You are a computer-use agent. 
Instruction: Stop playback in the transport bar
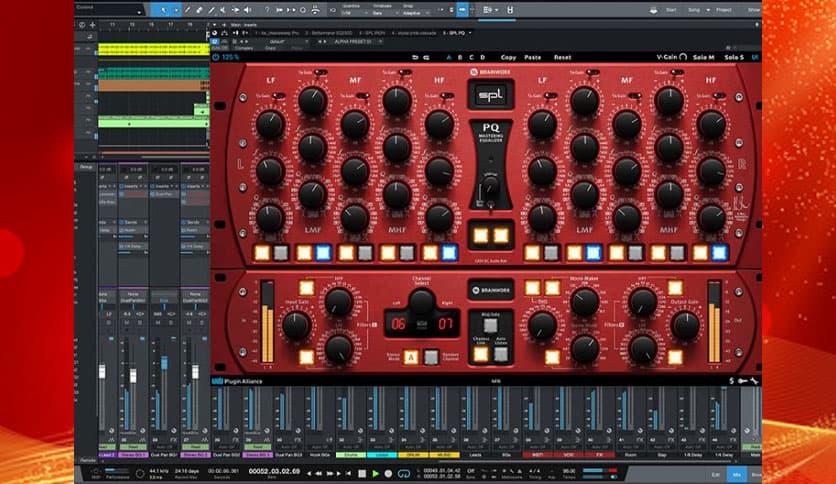[362, 473]
